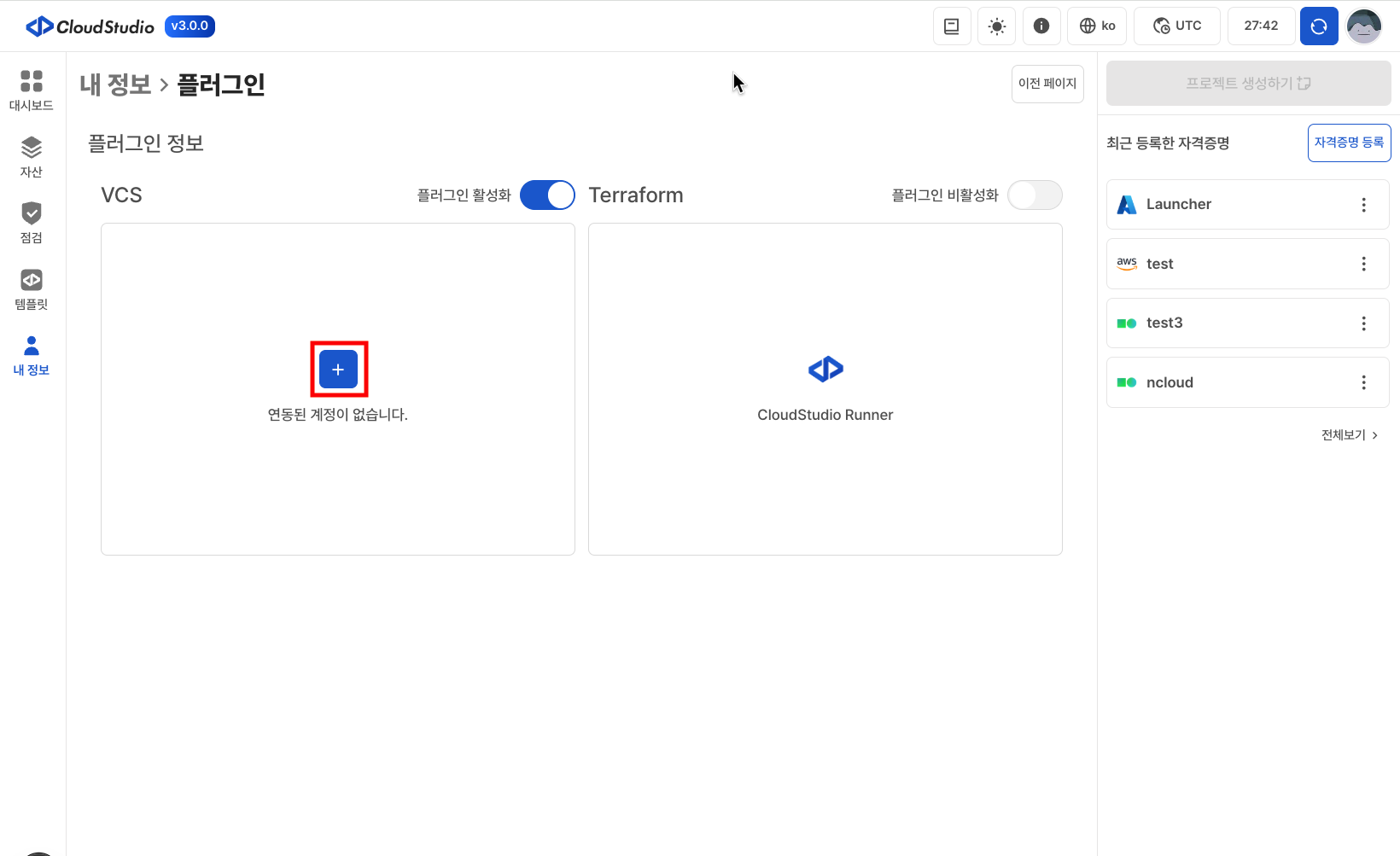
Task: Open 점검 in the sidebar
Action: click(x=32, y=223)
